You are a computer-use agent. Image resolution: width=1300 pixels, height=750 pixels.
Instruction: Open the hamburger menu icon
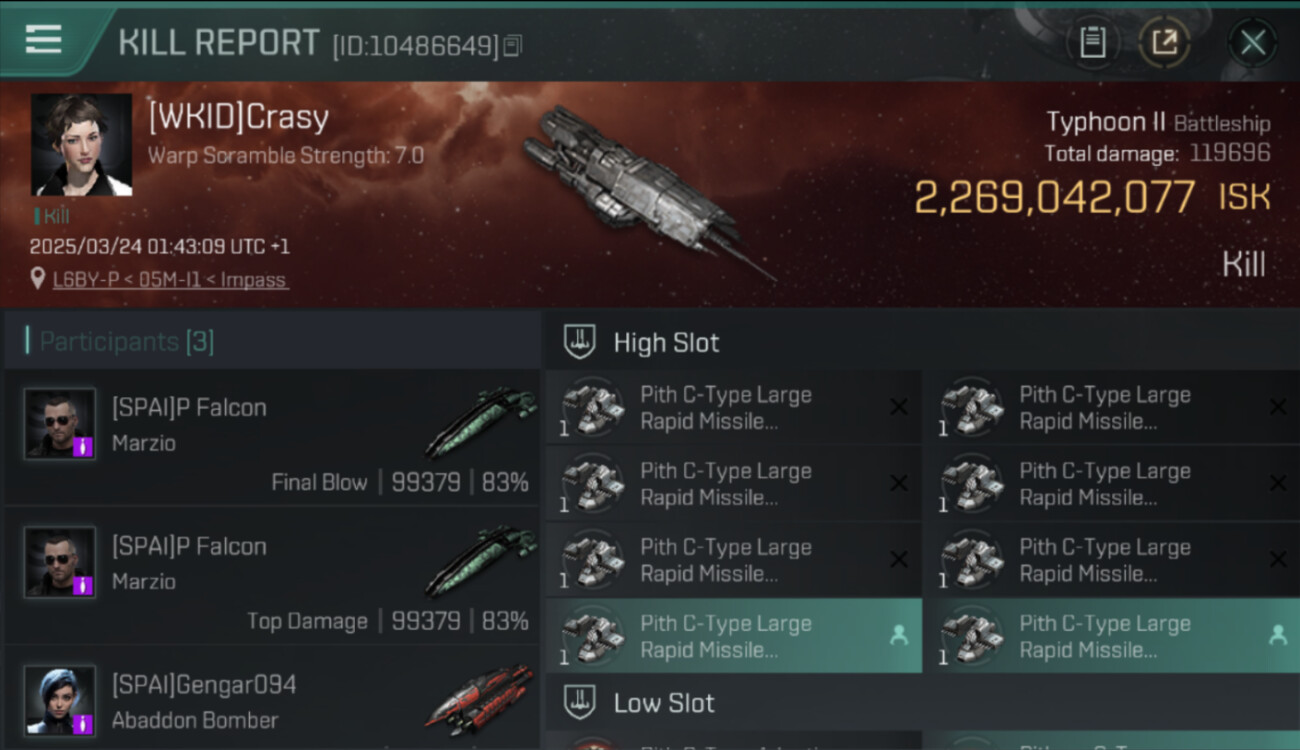43,40
